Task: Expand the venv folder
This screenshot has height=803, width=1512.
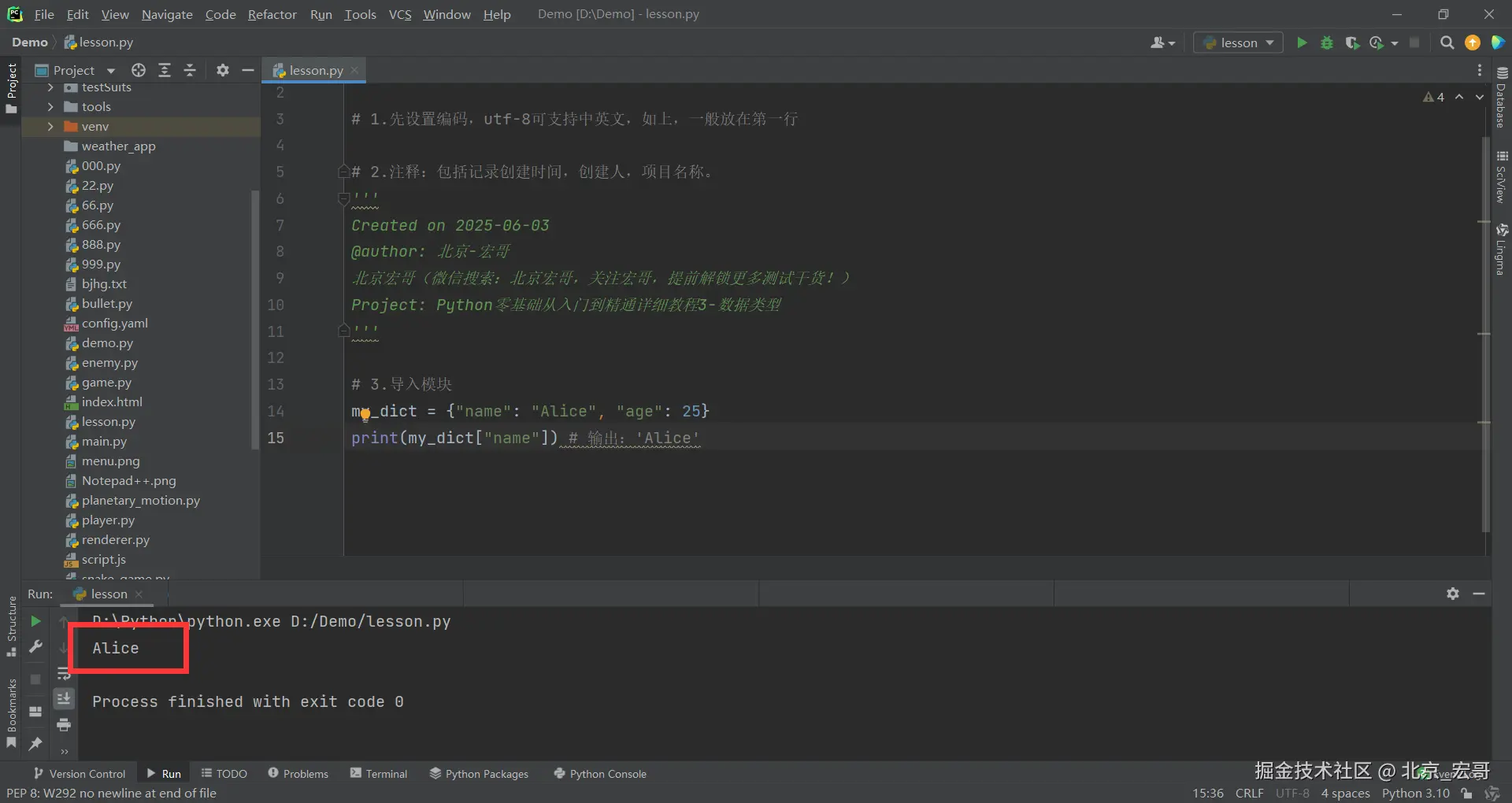Action: [50, 126]
